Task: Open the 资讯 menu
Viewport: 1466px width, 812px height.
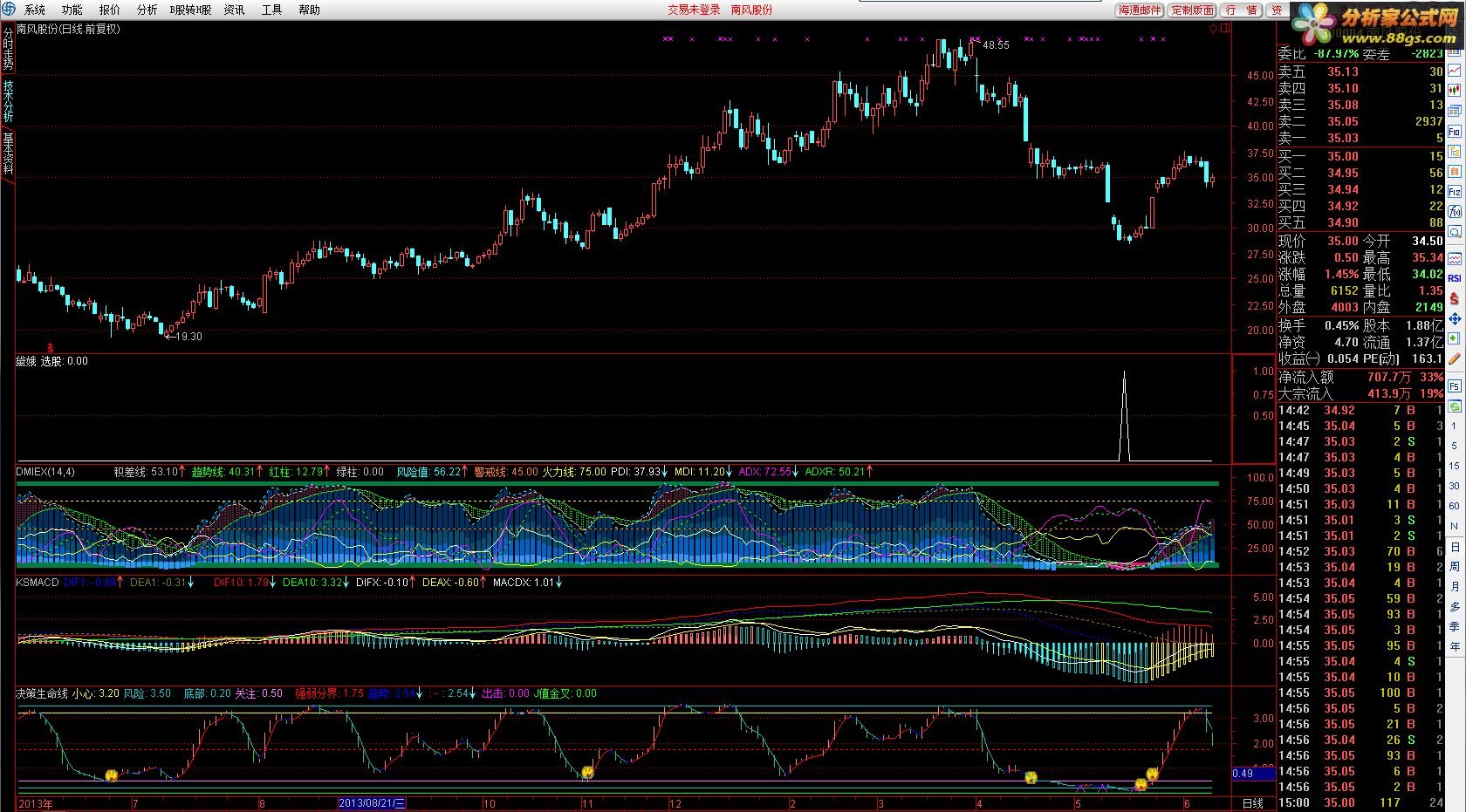Action: point(234,10)
